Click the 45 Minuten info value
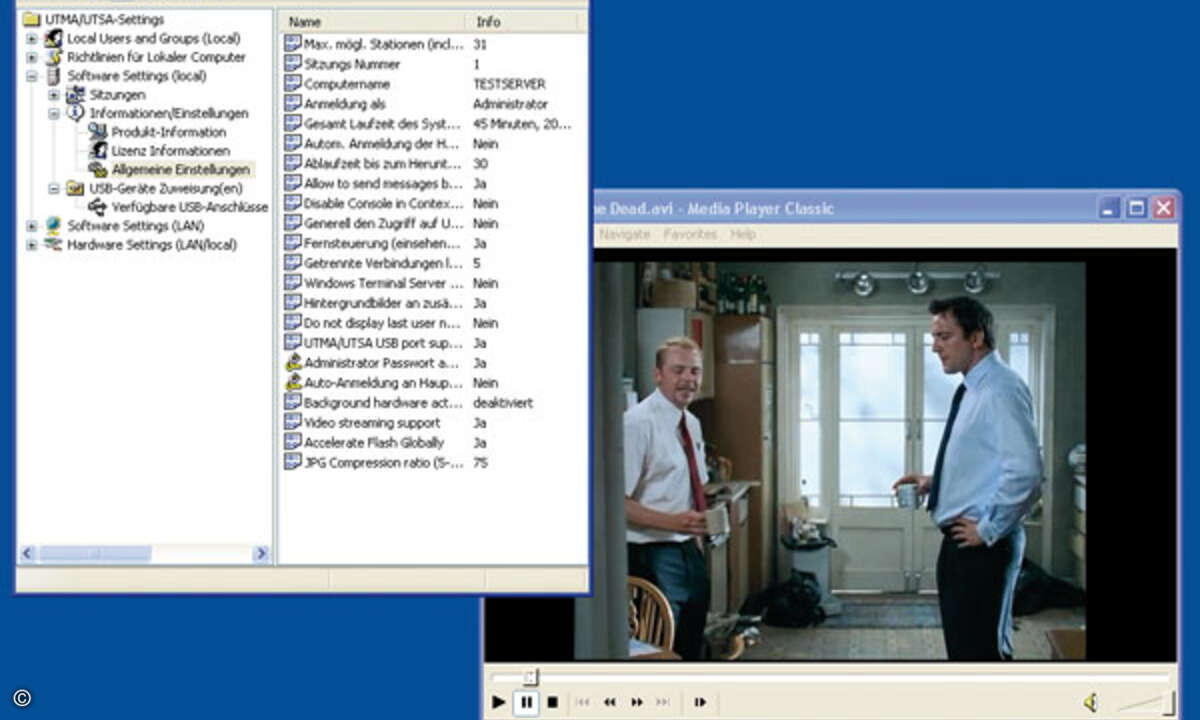 point(522,124)
